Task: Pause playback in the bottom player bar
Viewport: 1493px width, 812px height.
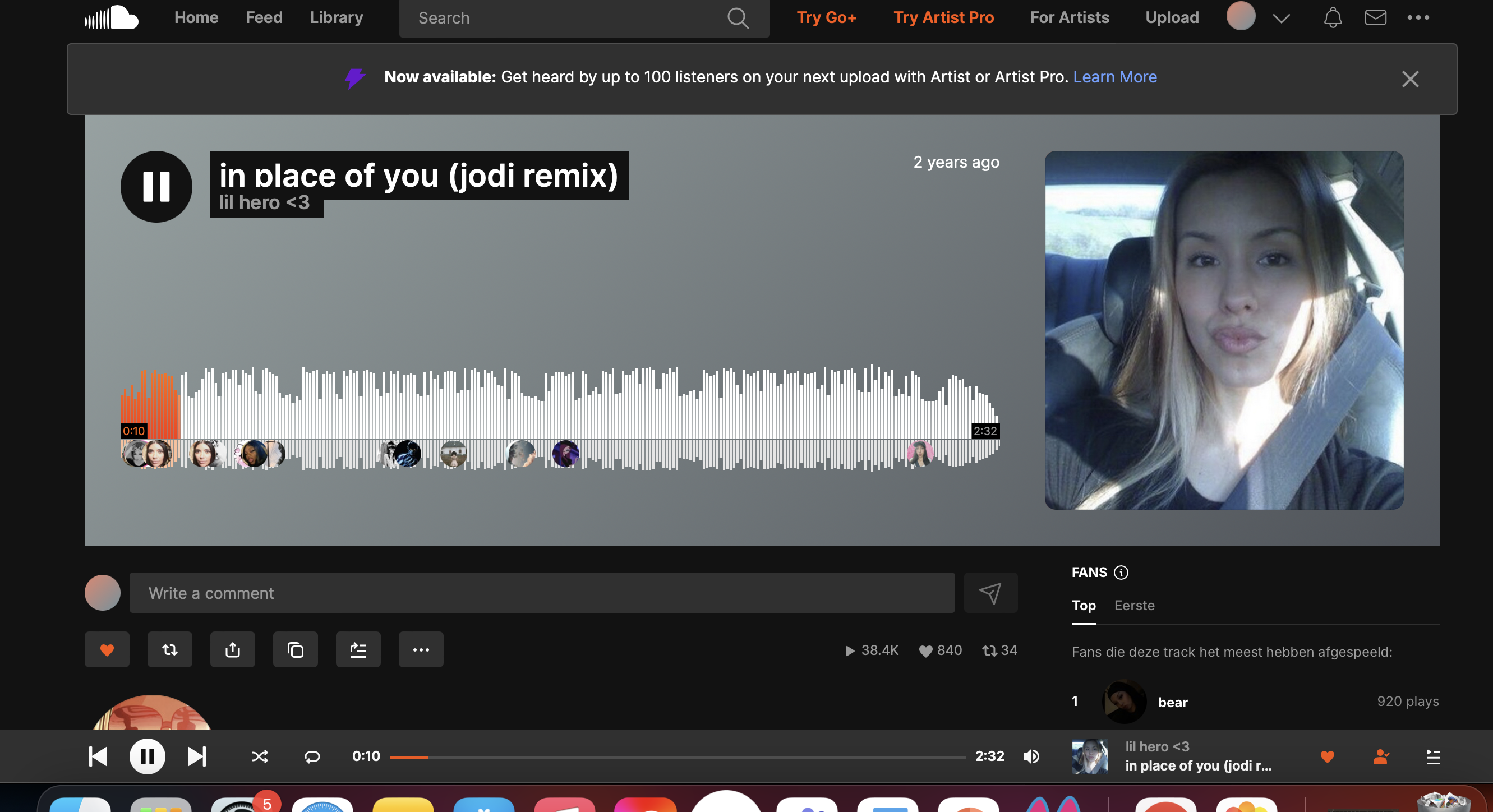Action: [x=147, y=756]
